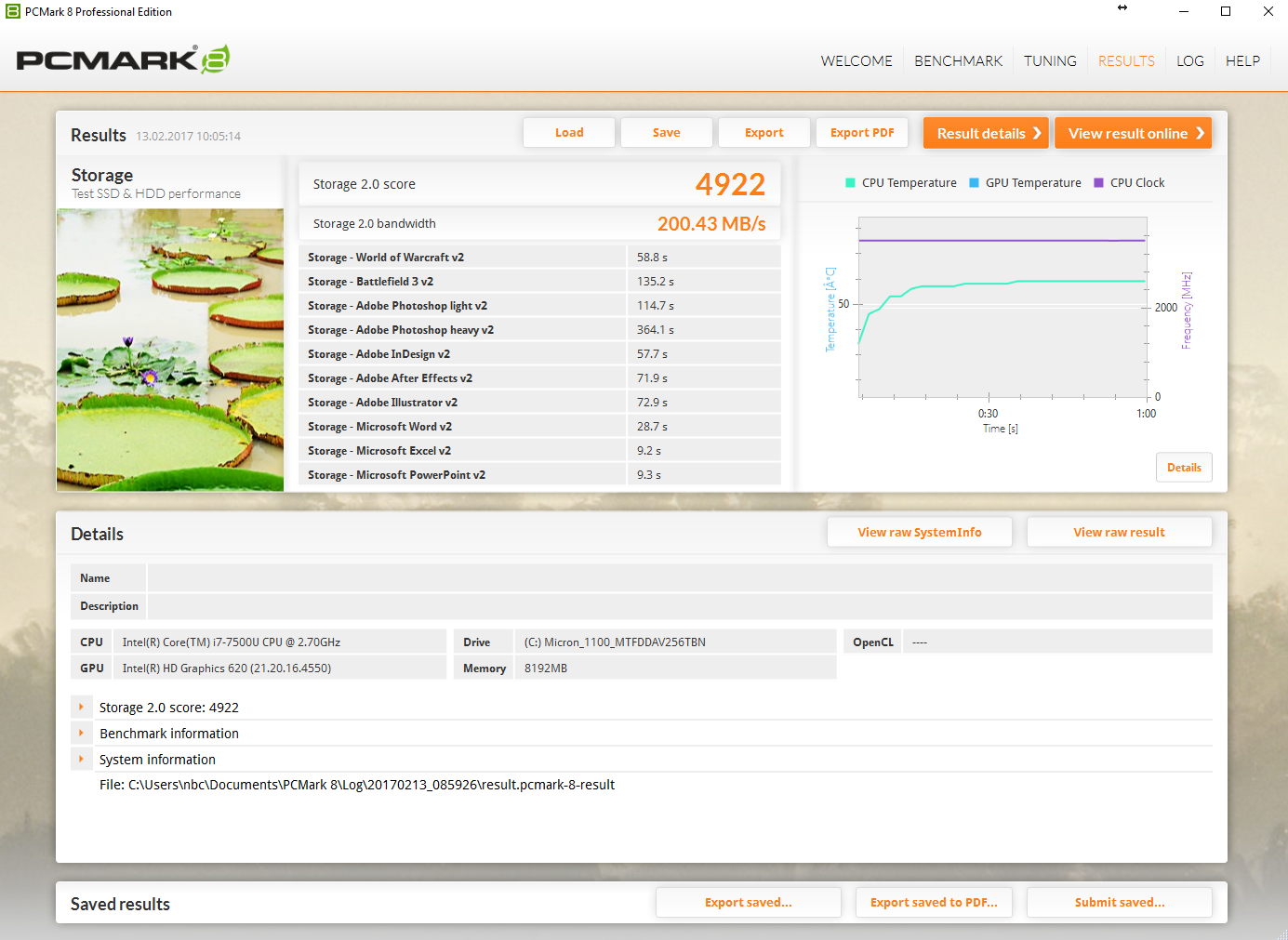1288x940 pixels.
Task: Select the World of Warcraft v2 row
Action: tap(539, 258)
